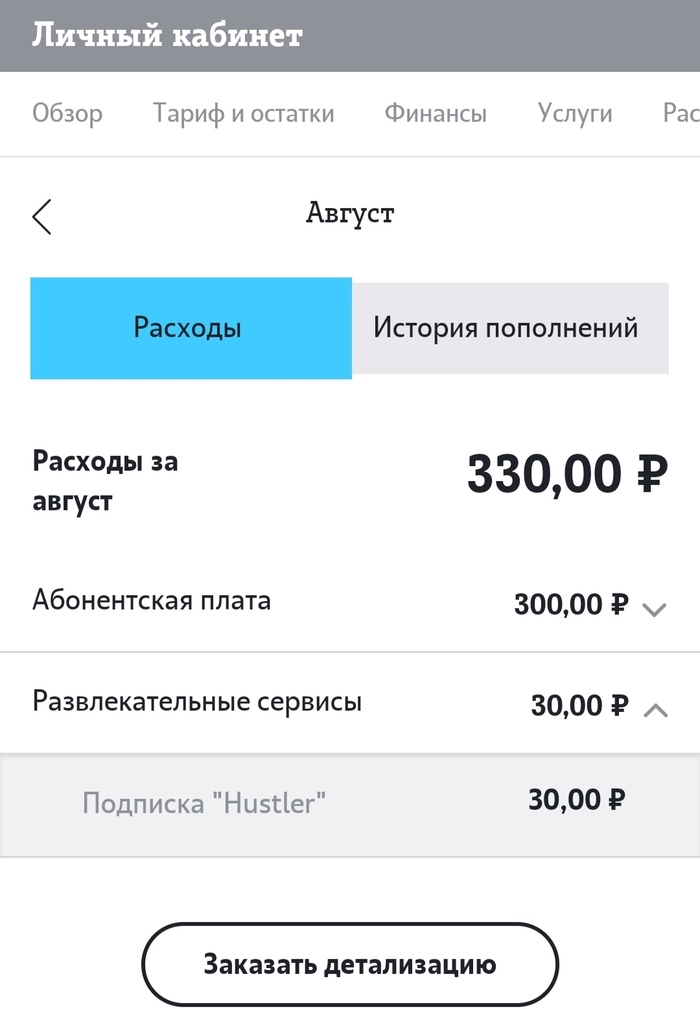
Task: Select the partially visible tab after Услуги
Action: [680, 114]
